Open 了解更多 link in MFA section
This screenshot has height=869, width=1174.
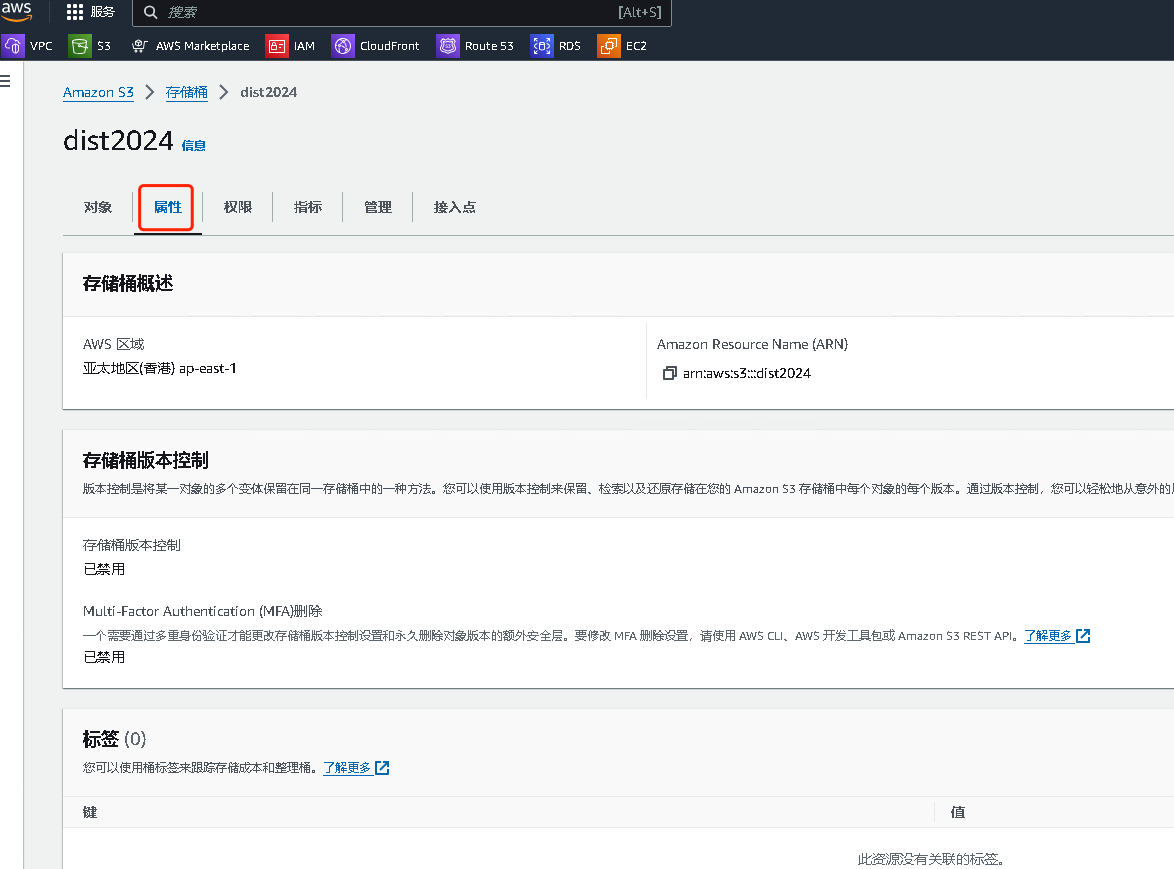[1047, 635]
